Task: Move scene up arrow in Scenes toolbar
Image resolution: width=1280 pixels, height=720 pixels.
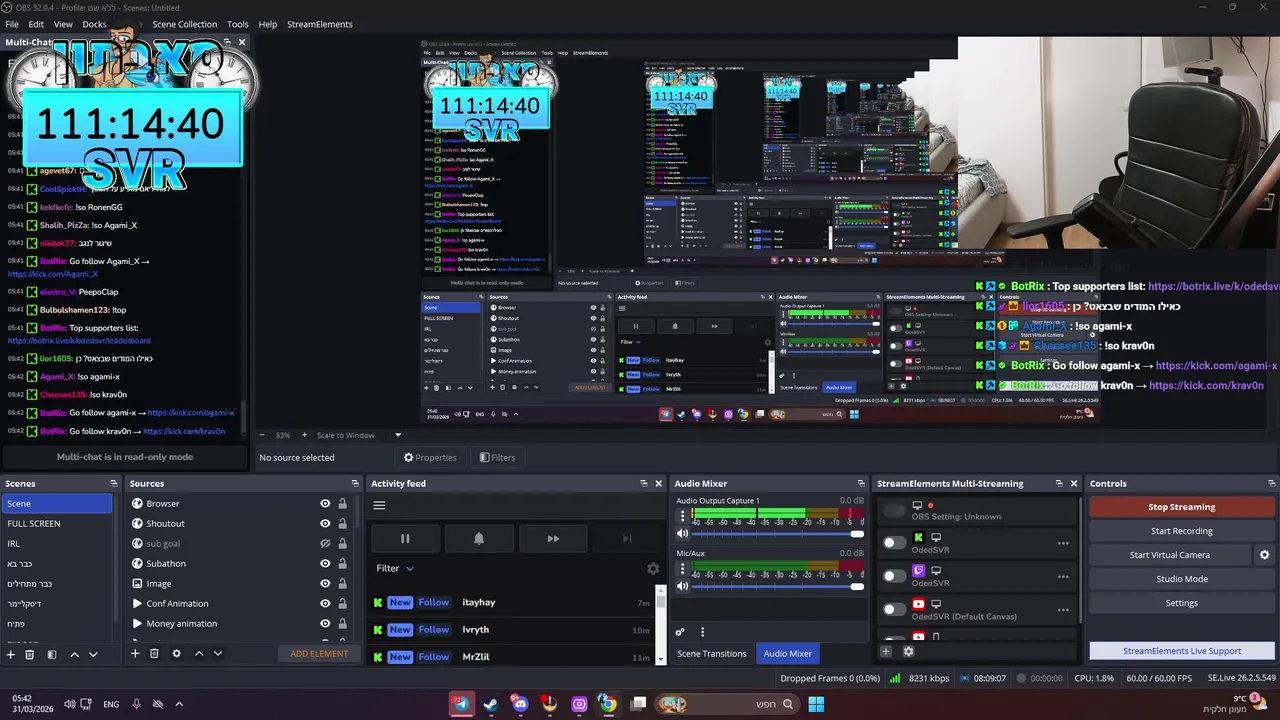Action: pyautogui.click(x=74, y=654)
